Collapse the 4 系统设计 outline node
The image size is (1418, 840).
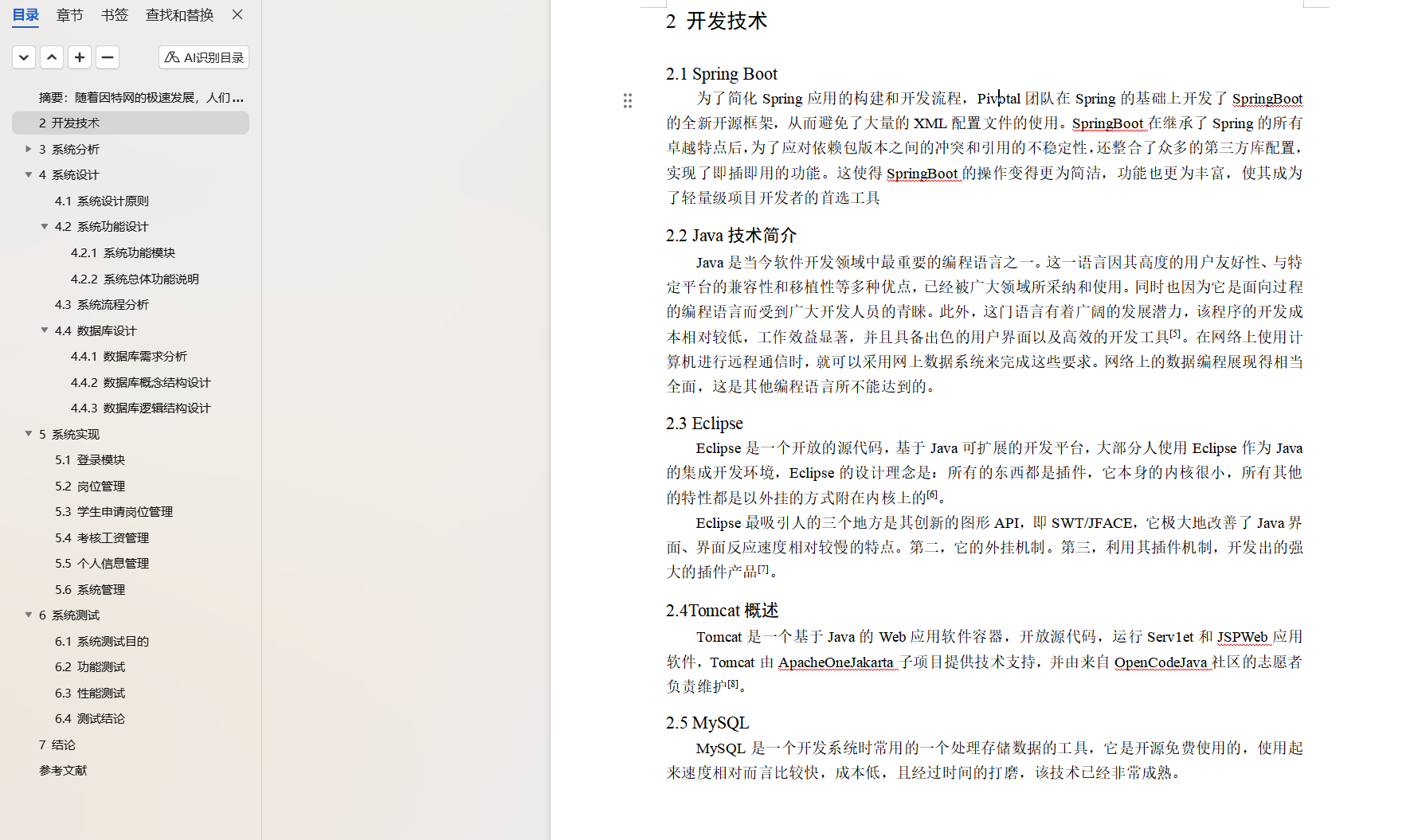(29, 174)
